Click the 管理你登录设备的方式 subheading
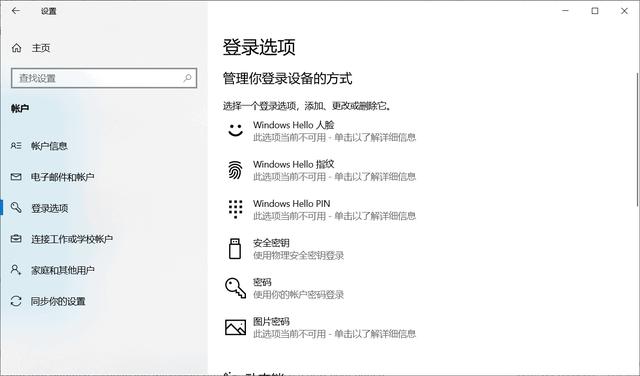 point(287,78)
